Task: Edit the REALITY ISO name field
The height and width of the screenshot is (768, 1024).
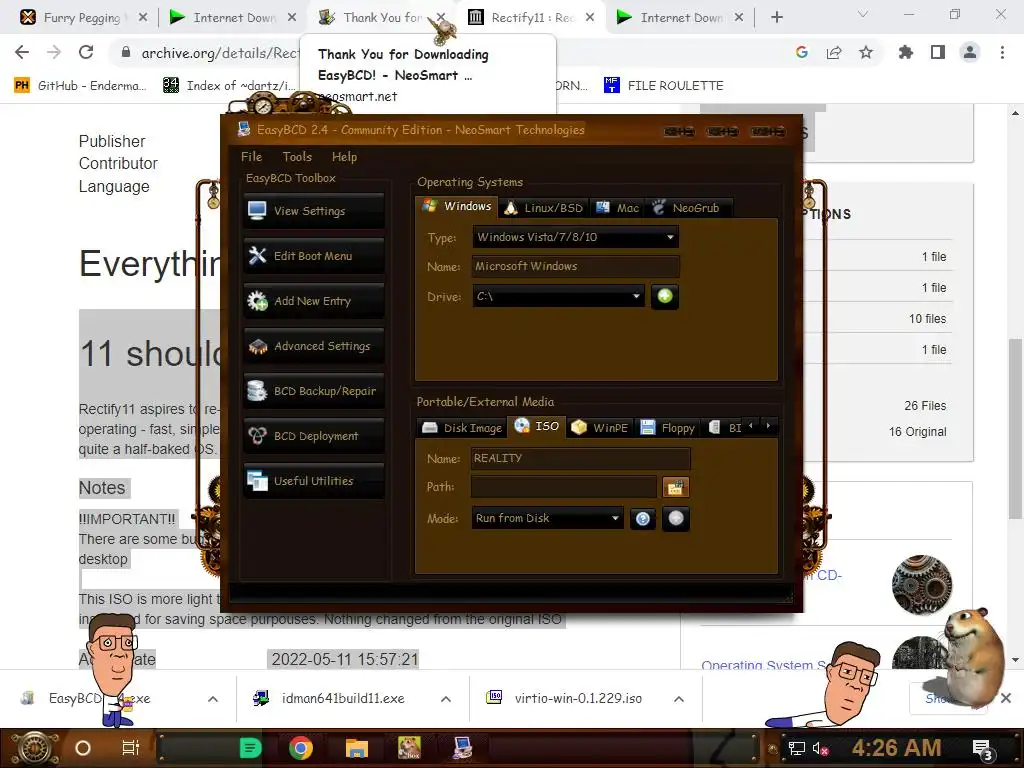Action: pos(581,458)
